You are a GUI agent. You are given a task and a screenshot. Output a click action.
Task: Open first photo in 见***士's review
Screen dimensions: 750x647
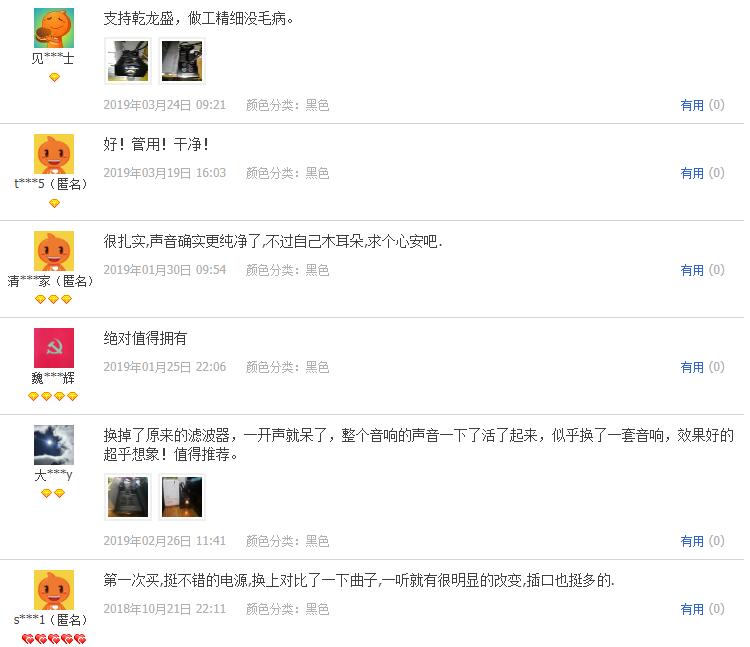point(128,61)
